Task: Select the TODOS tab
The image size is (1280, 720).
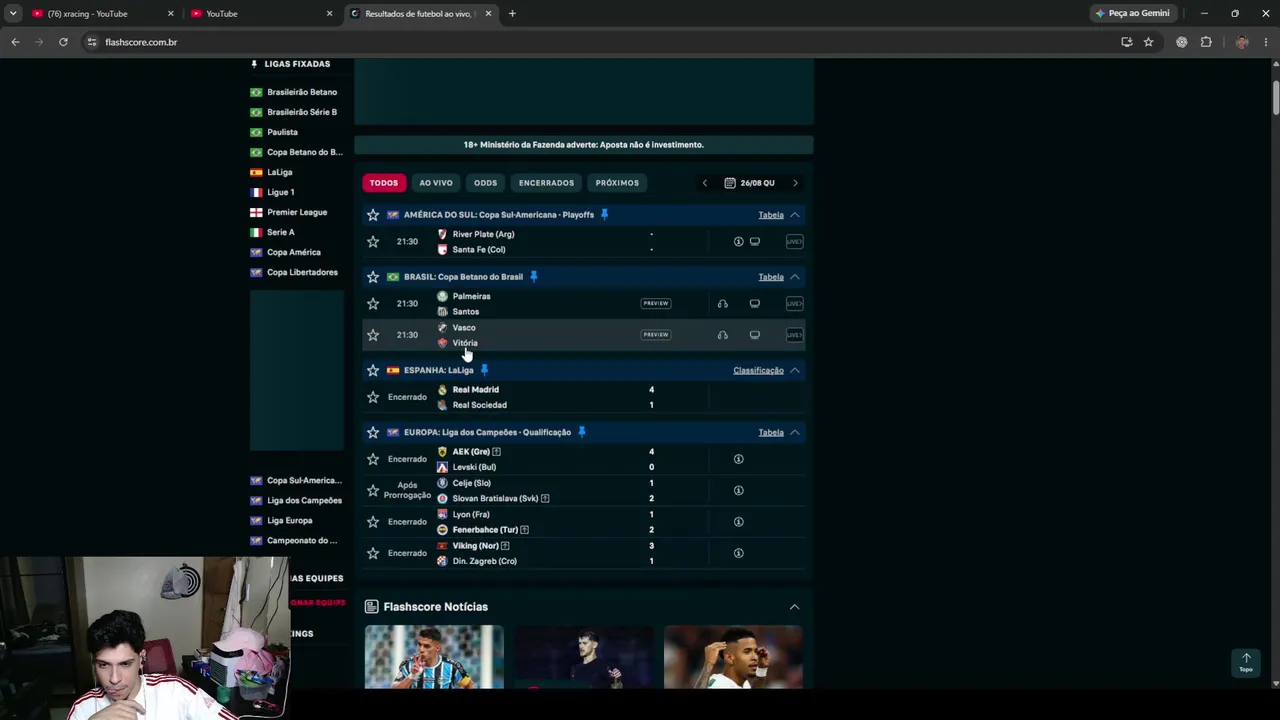Action: [x=384, y=183]
